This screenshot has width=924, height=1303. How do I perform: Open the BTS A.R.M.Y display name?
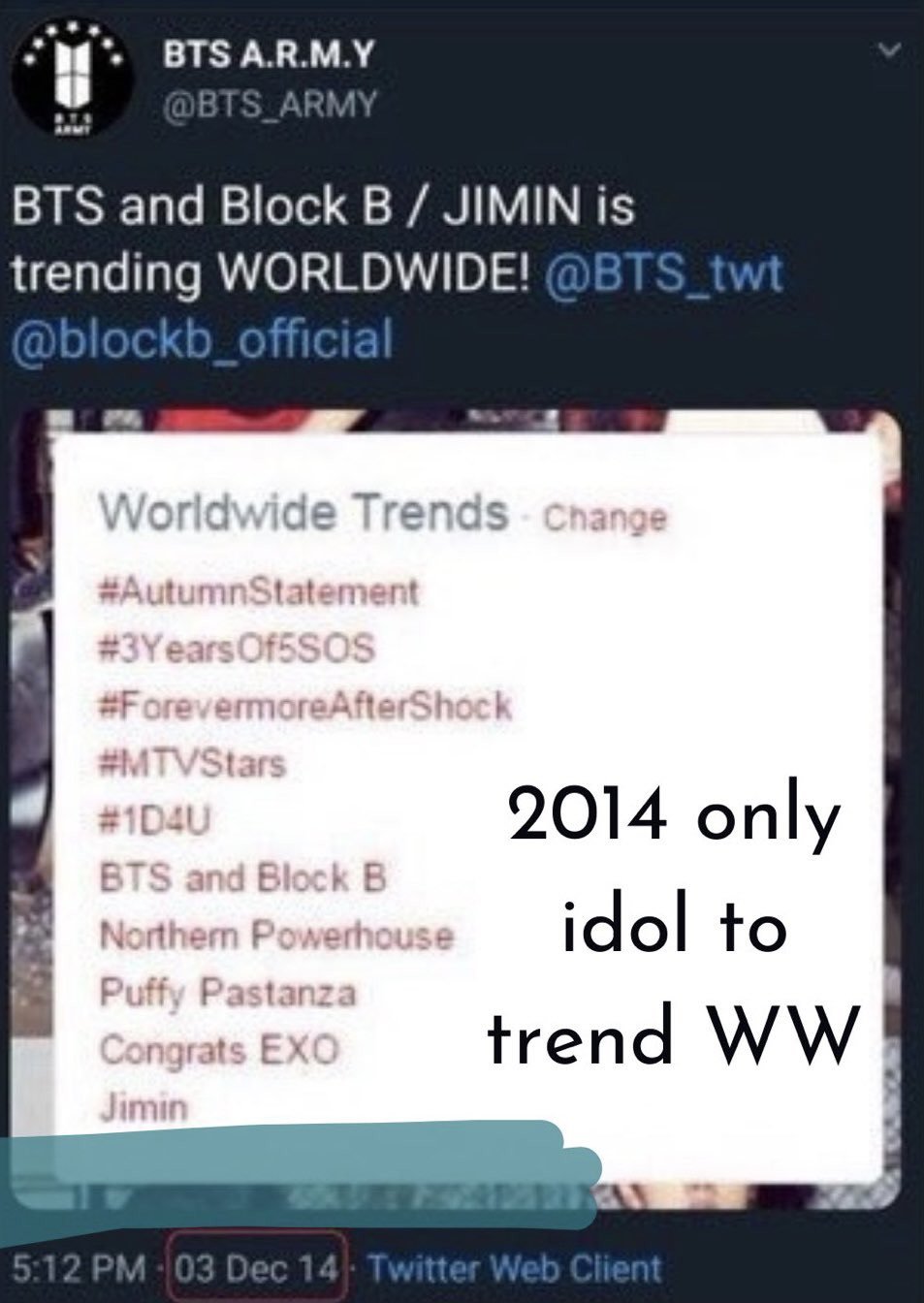click(266, 56)
